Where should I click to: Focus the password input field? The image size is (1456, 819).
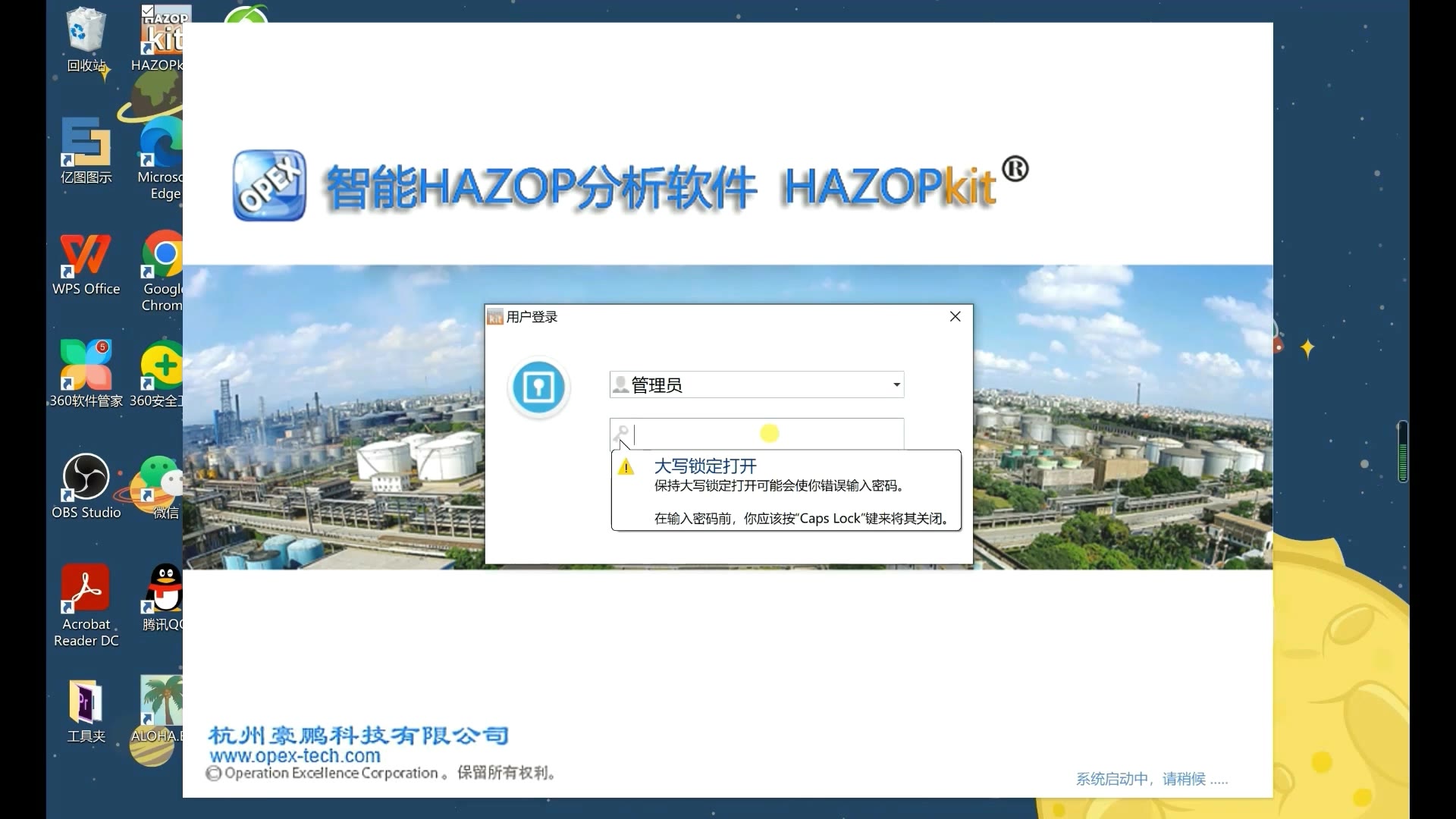757,434
